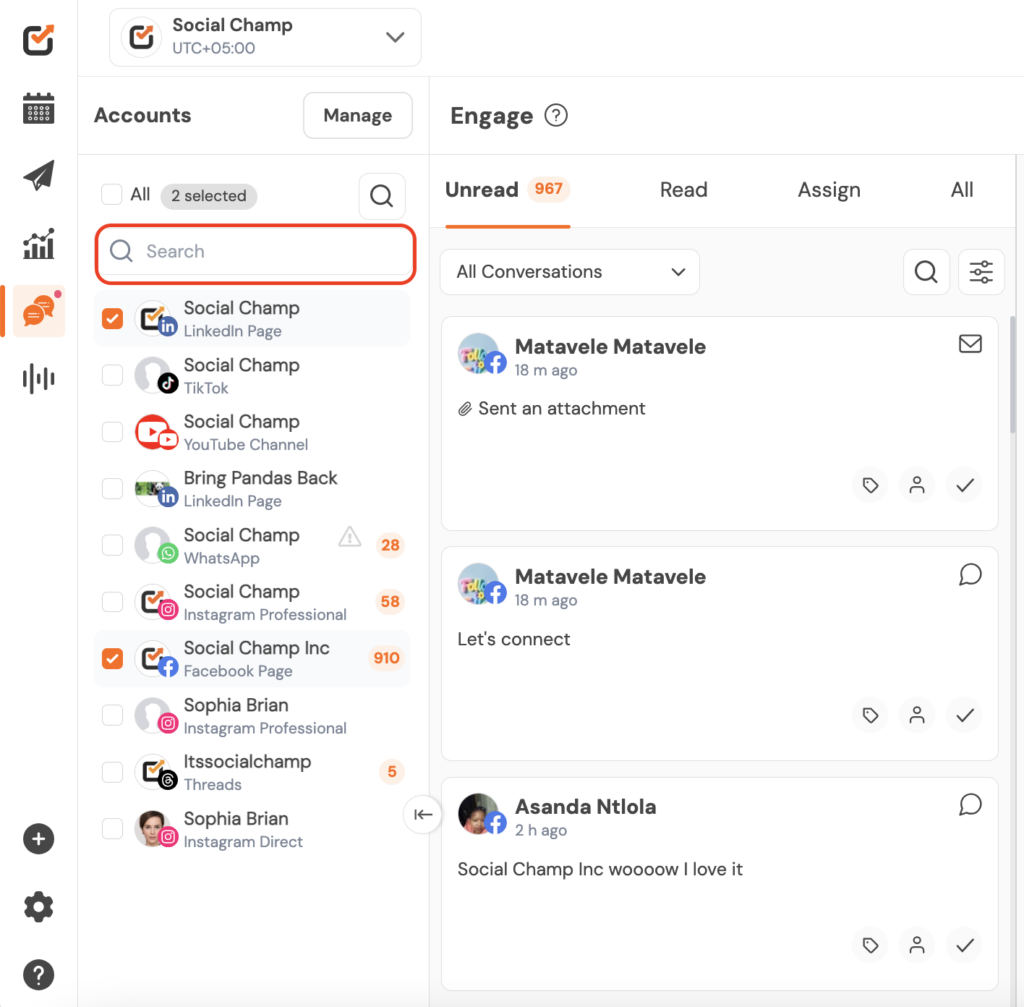Click the conversation filter sliders icon
Viewport: 1024px width, 1007px height.
coord(981,272)
